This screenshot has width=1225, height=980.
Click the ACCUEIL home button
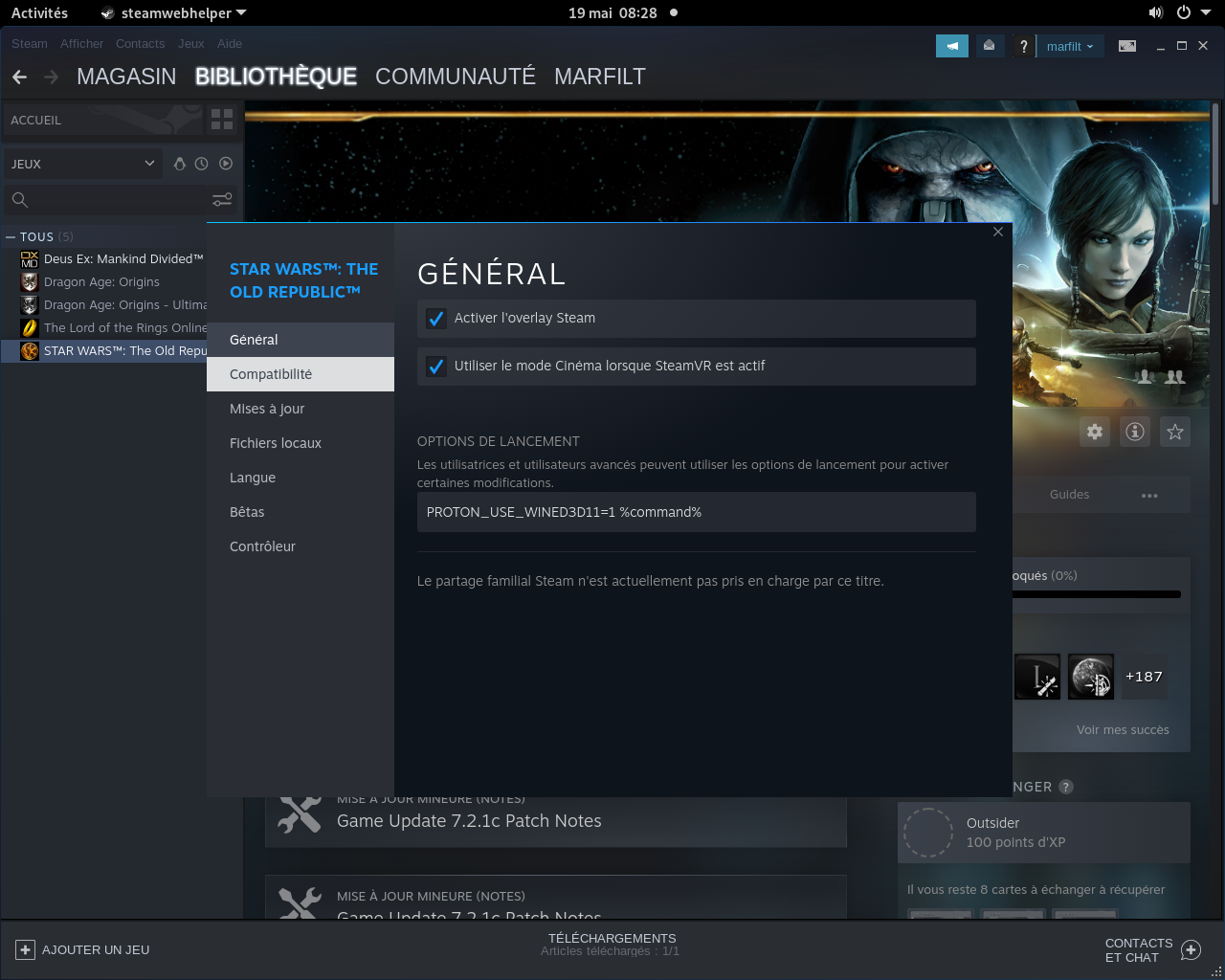click(x=103, y=120)
